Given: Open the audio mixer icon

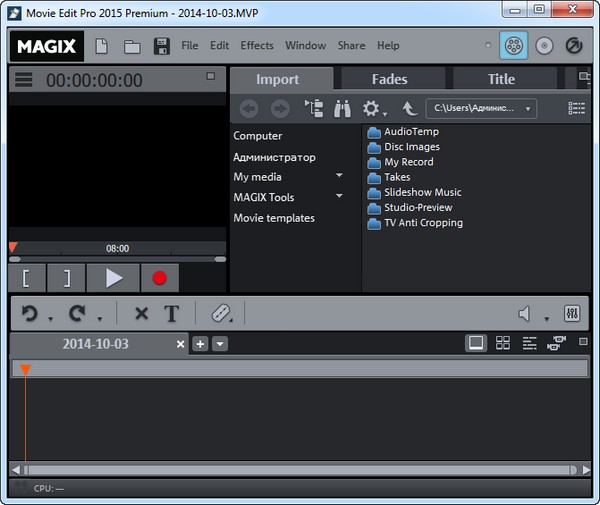Looking at the screenshot, I should click(x=573, y=314).
